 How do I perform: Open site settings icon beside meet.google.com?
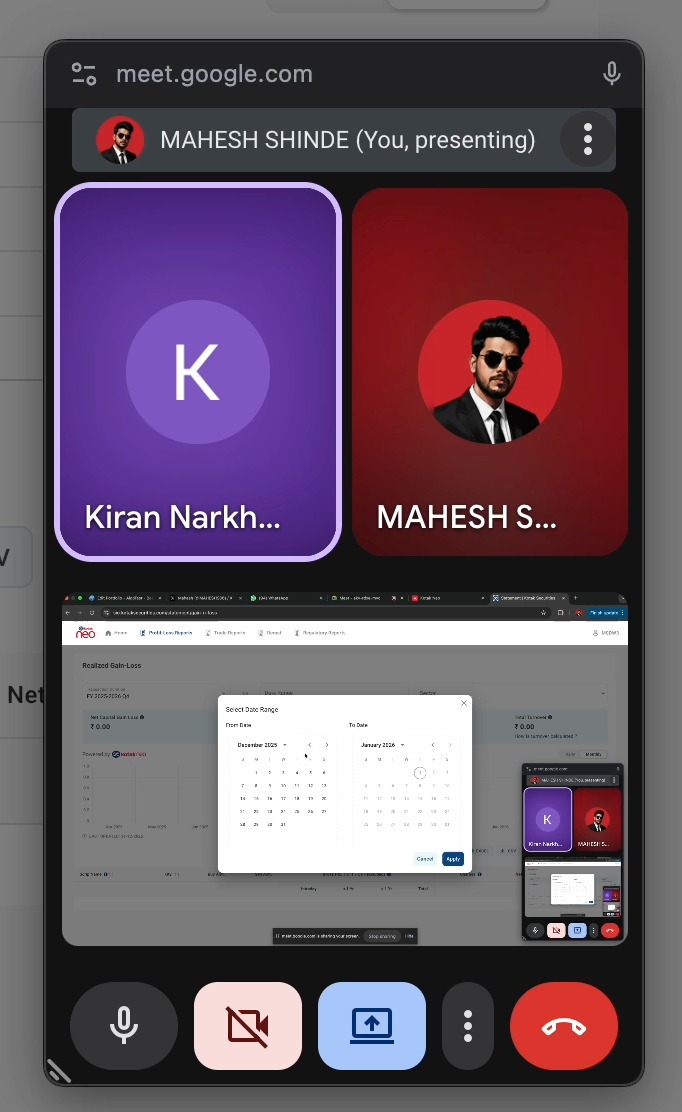[x=84, y=74]
